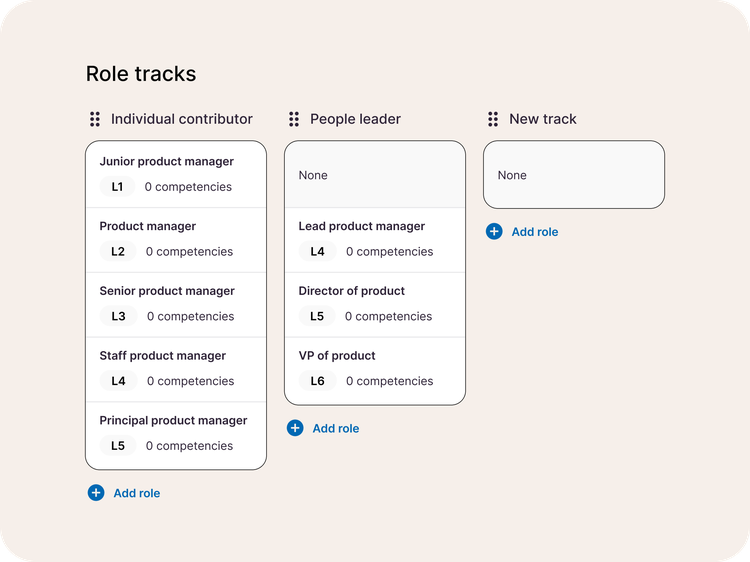The image size is (750, 562).
Task: Open the Senior product manager role
Action: tap(176, 305)
